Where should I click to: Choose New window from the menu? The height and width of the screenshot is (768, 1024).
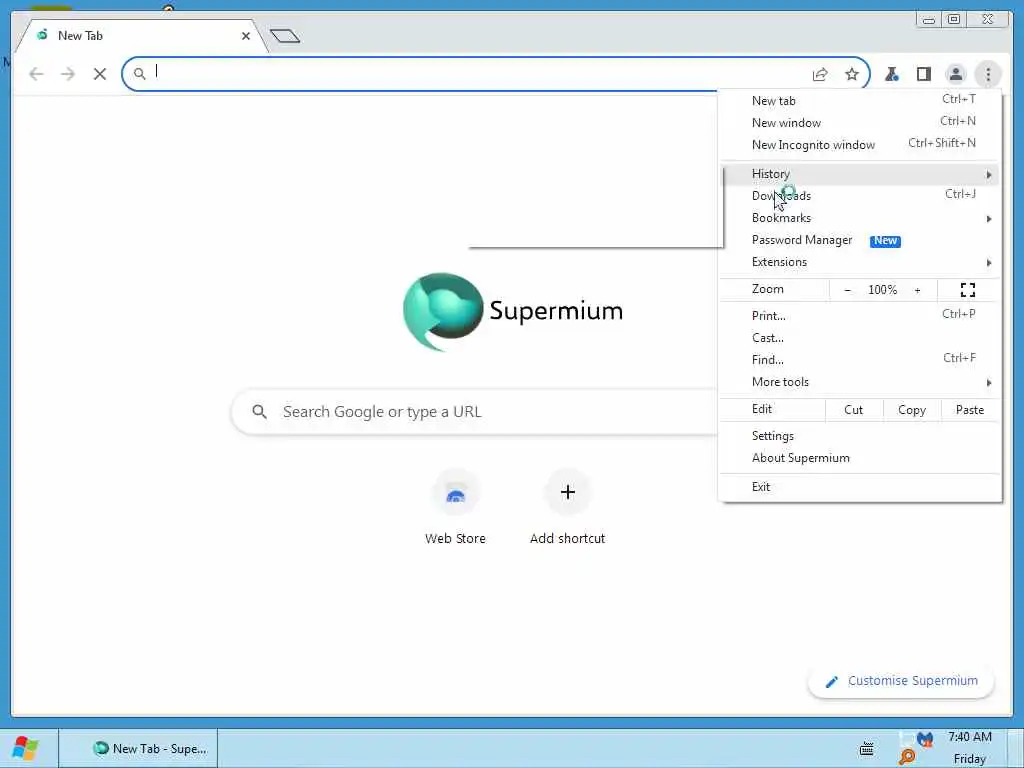859,123
